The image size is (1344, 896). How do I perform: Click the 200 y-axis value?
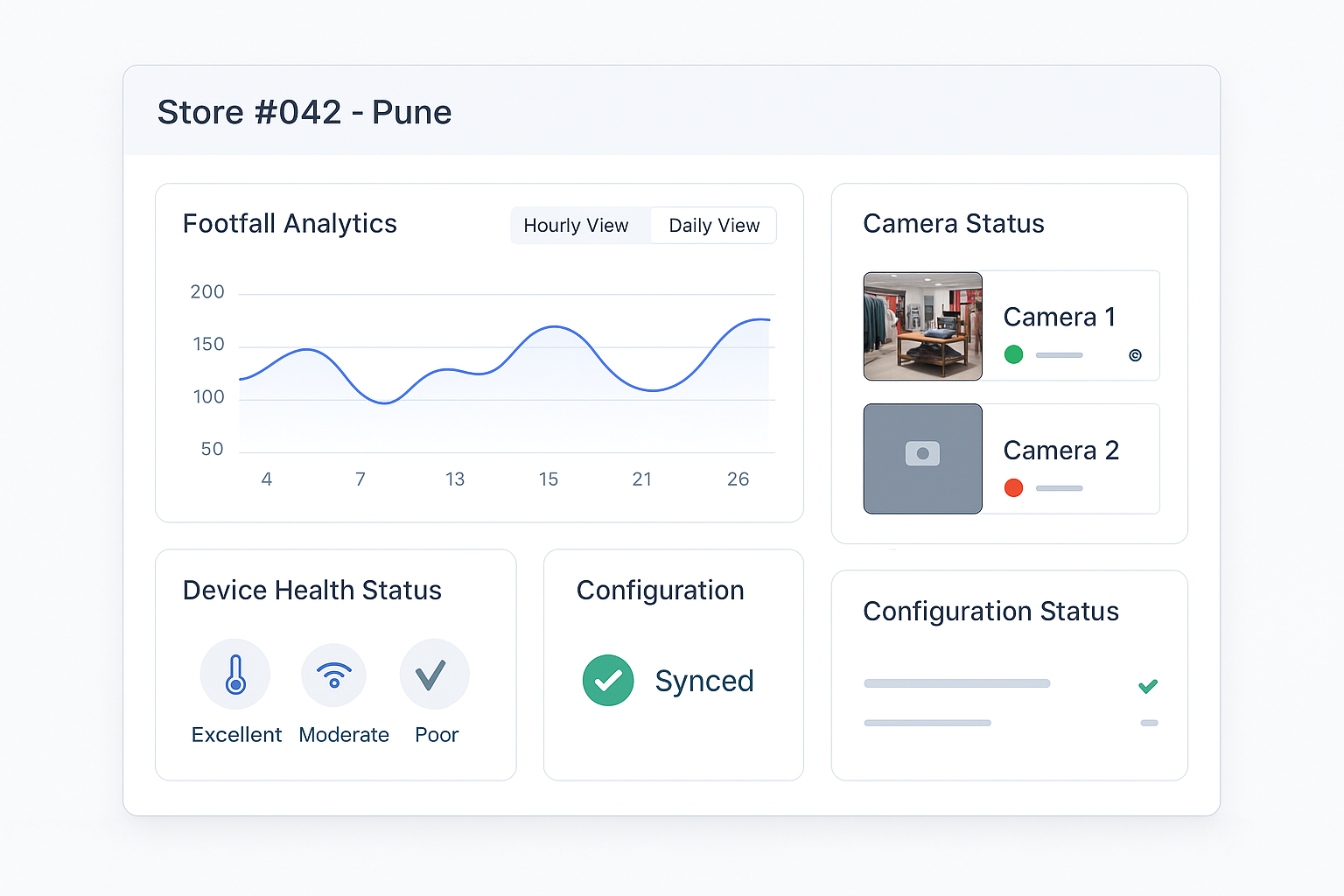click(x=207, y=292)
